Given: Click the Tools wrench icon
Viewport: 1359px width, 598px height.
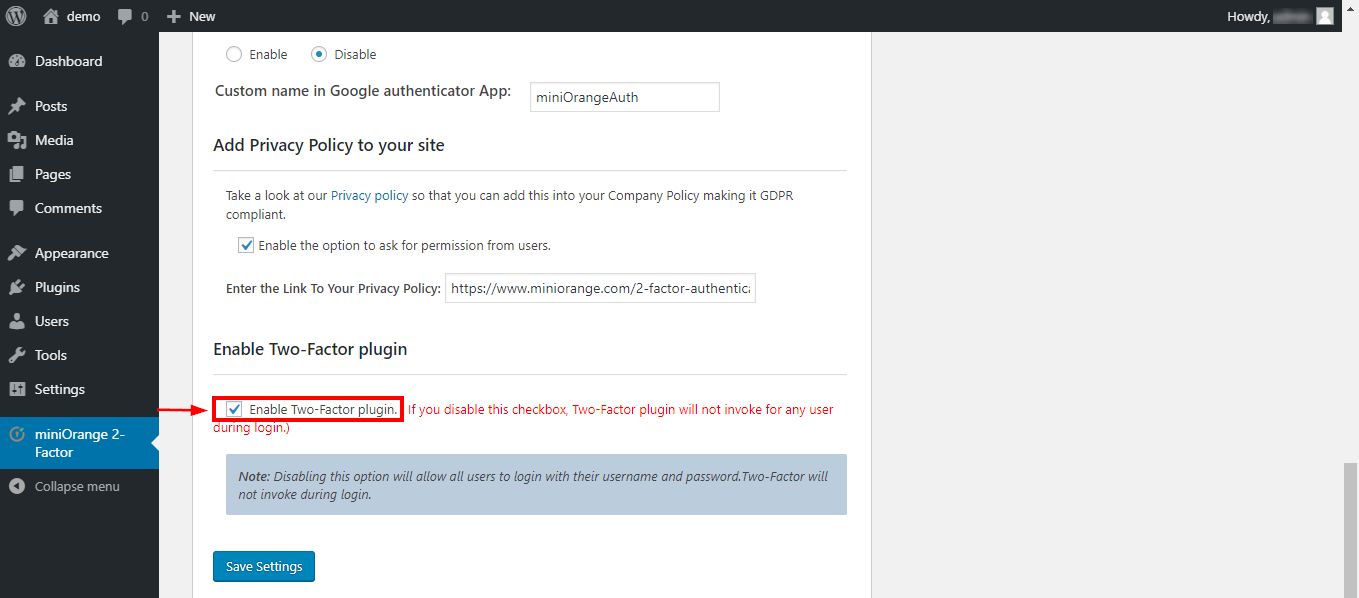Looking at the screenshot, I should coord(17,355).
